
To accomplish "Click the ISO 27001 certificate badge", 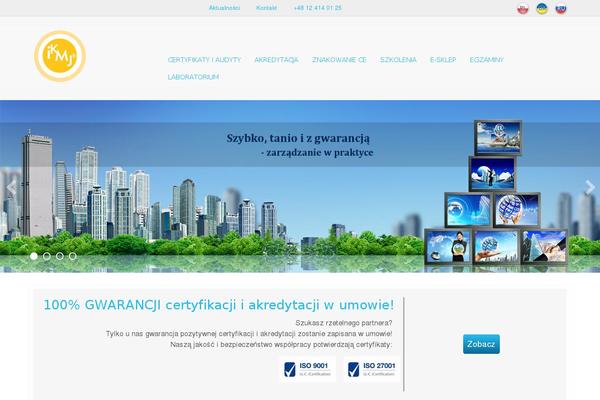I will coord(369,370).
